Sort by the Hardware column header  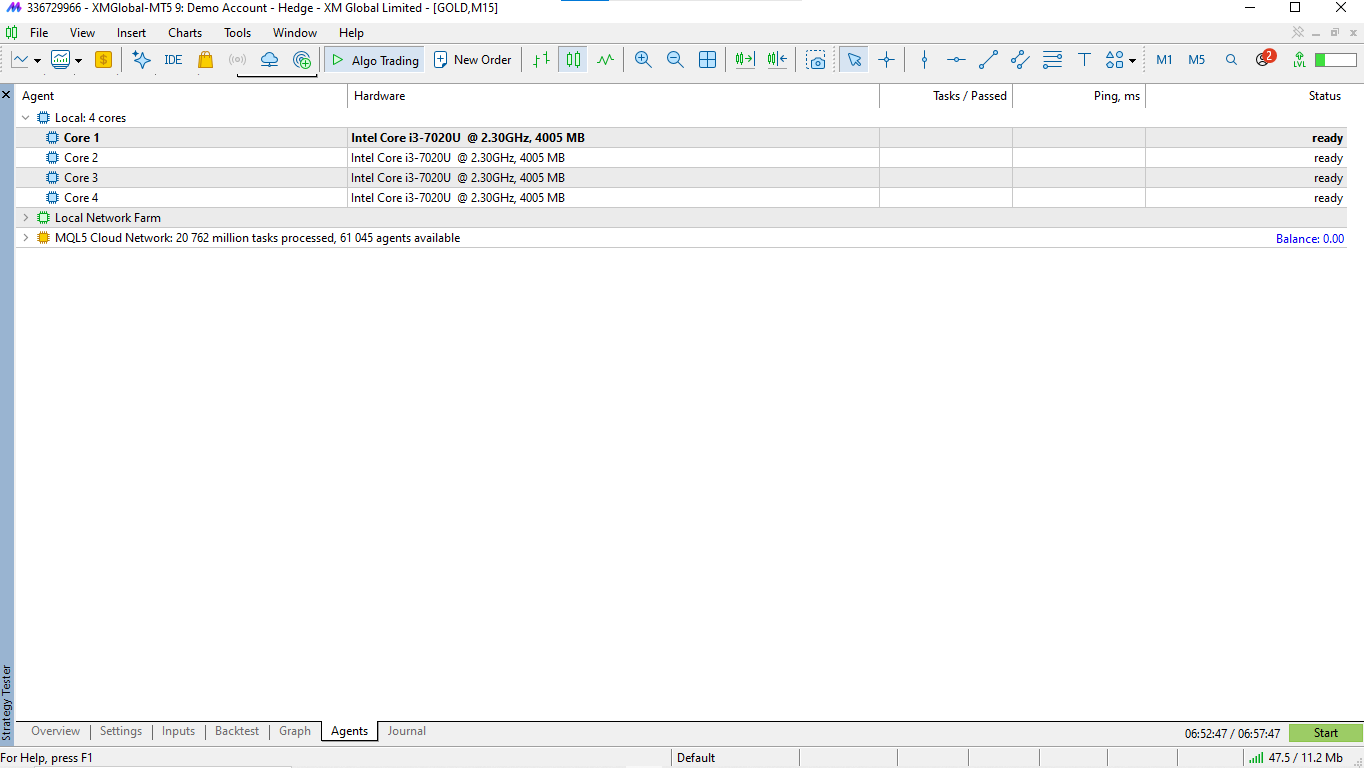coord(613,96)
